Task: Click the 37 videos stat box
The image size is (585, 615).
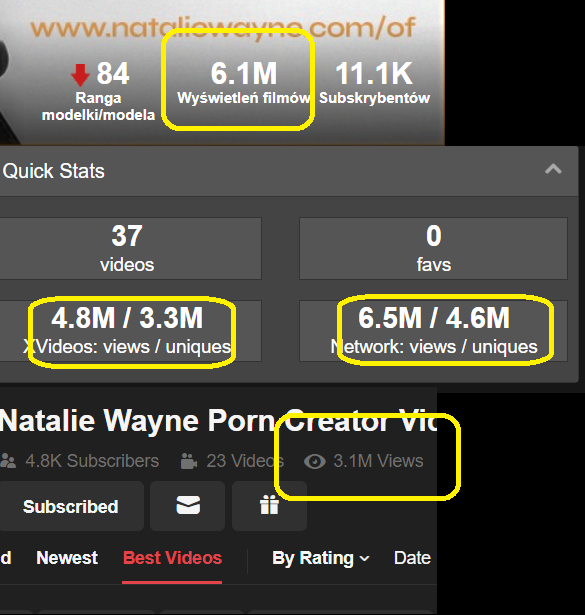Action: coord(129,248)
